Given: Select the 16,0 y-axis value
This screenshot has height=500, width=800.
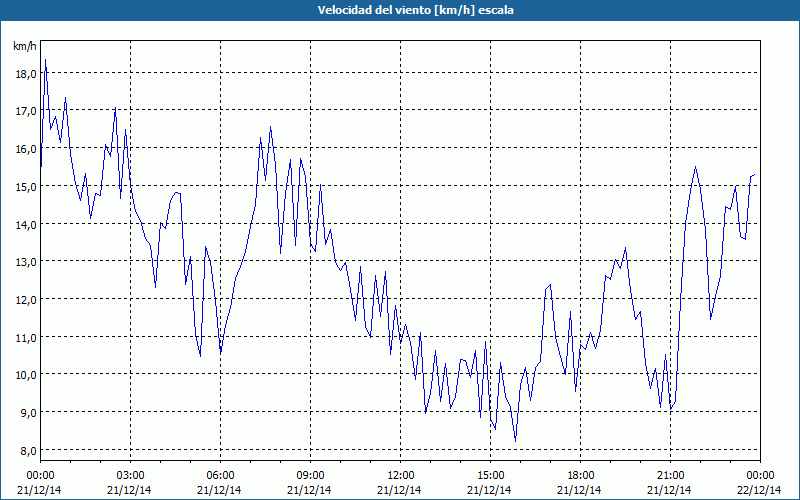Looking at the screenshot, I should click(26, 149).
